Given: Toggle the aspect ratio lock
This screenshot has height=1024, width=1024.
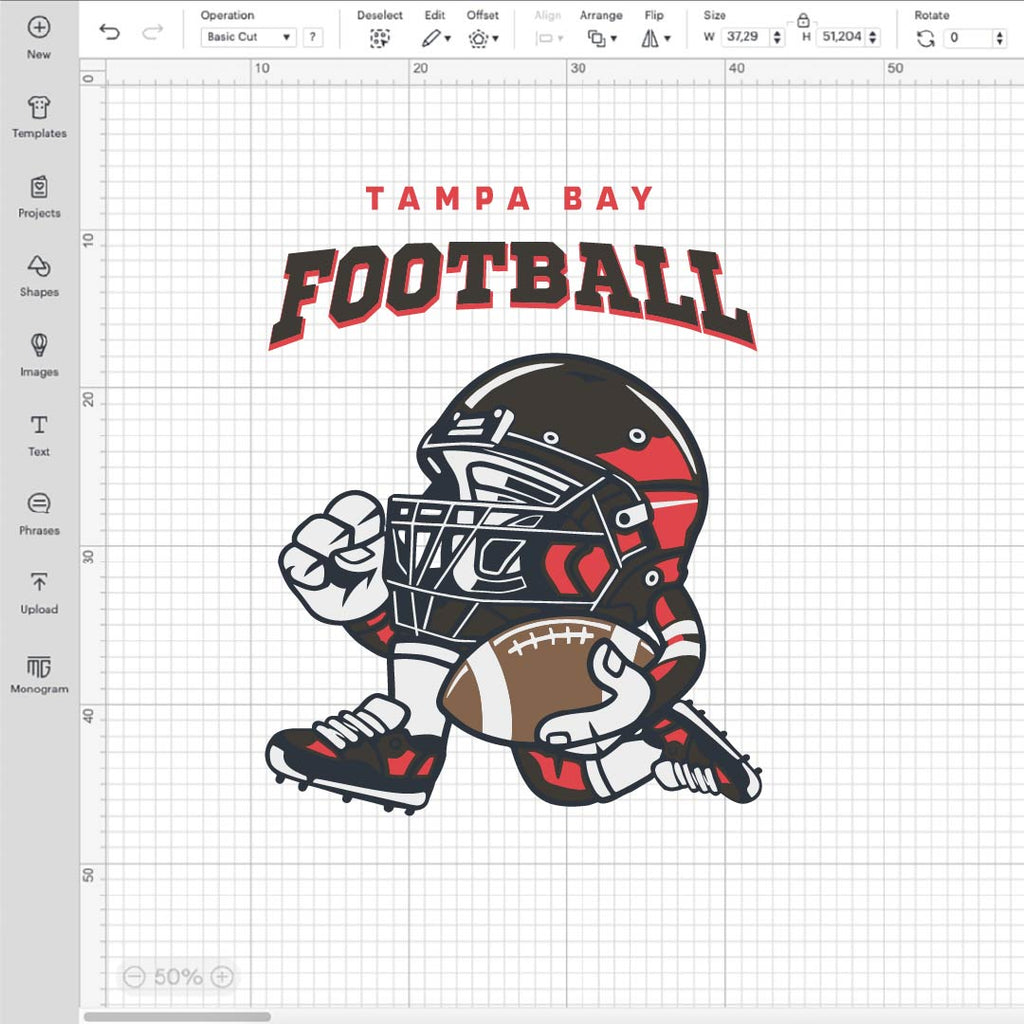Looking at the screenshot, I should [803, 20].
